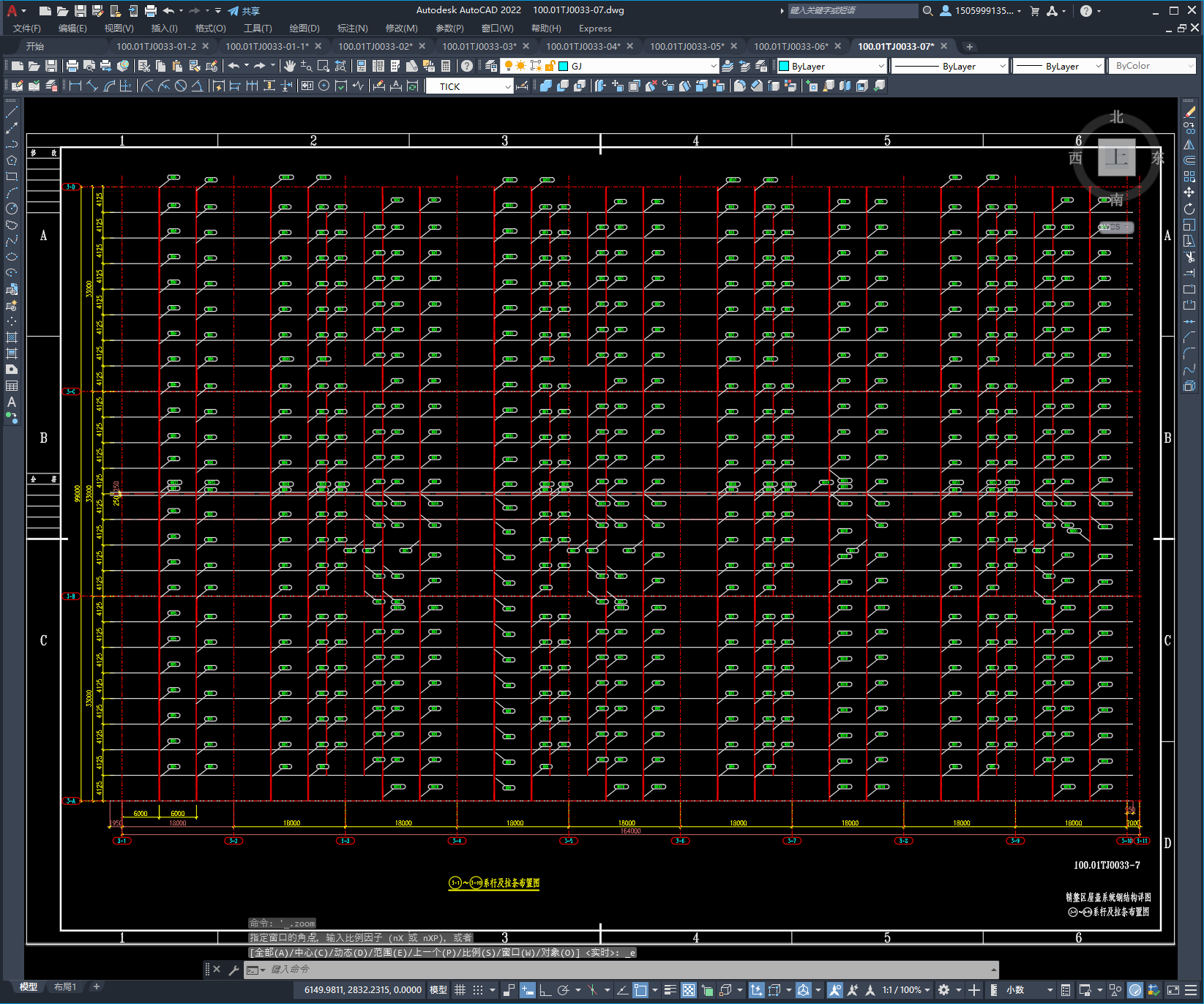The image size is (1204, 1004).
Task: Click the 上 face of the ViewCube
Action: click(1117, 157)
